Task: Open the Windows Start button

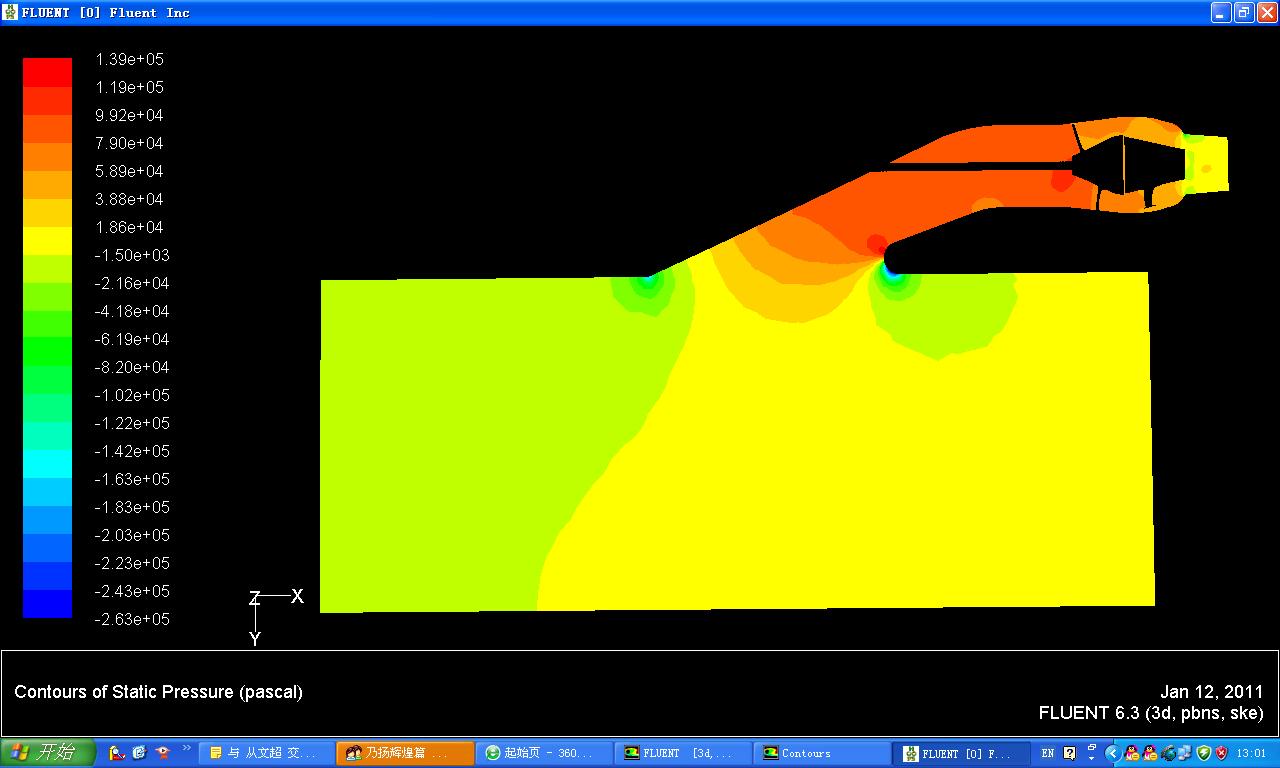Action: [47, 753]
